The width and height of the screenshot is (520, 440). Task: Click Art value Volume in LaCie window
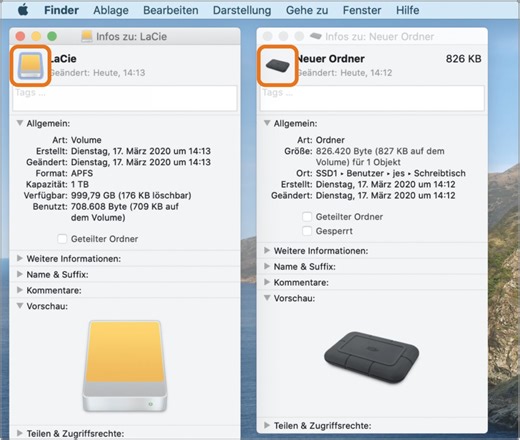86,140
